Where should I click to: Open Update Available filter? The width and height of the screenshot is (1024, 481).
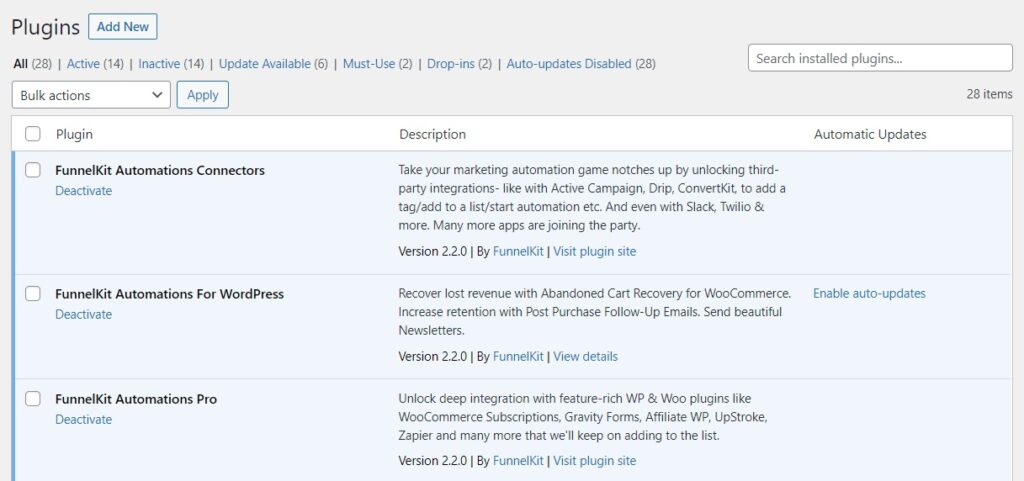tap(264, 63)
